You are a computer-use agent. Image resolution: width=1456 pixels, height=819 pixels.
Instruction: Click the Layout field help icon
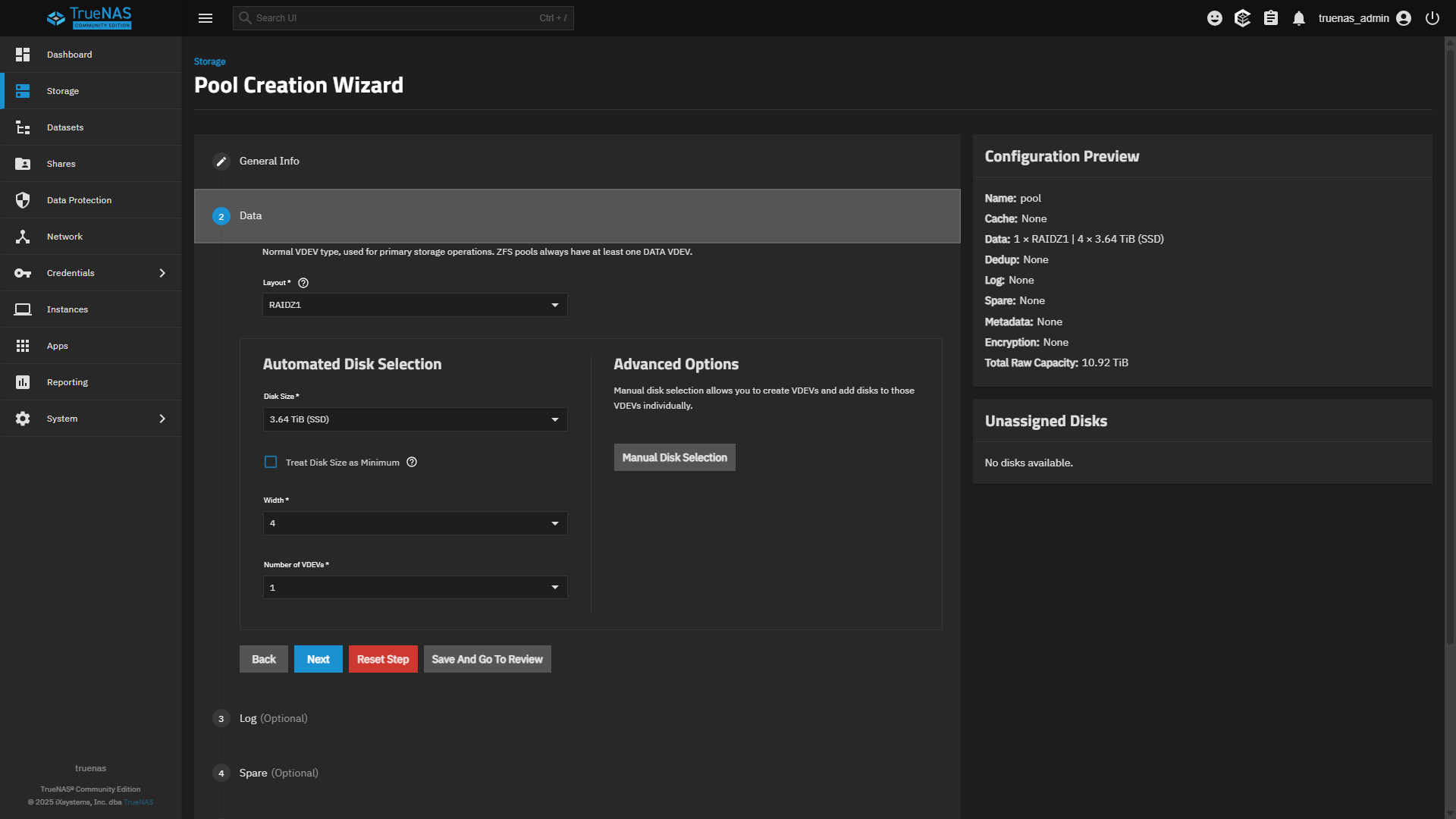click(303, 283)
